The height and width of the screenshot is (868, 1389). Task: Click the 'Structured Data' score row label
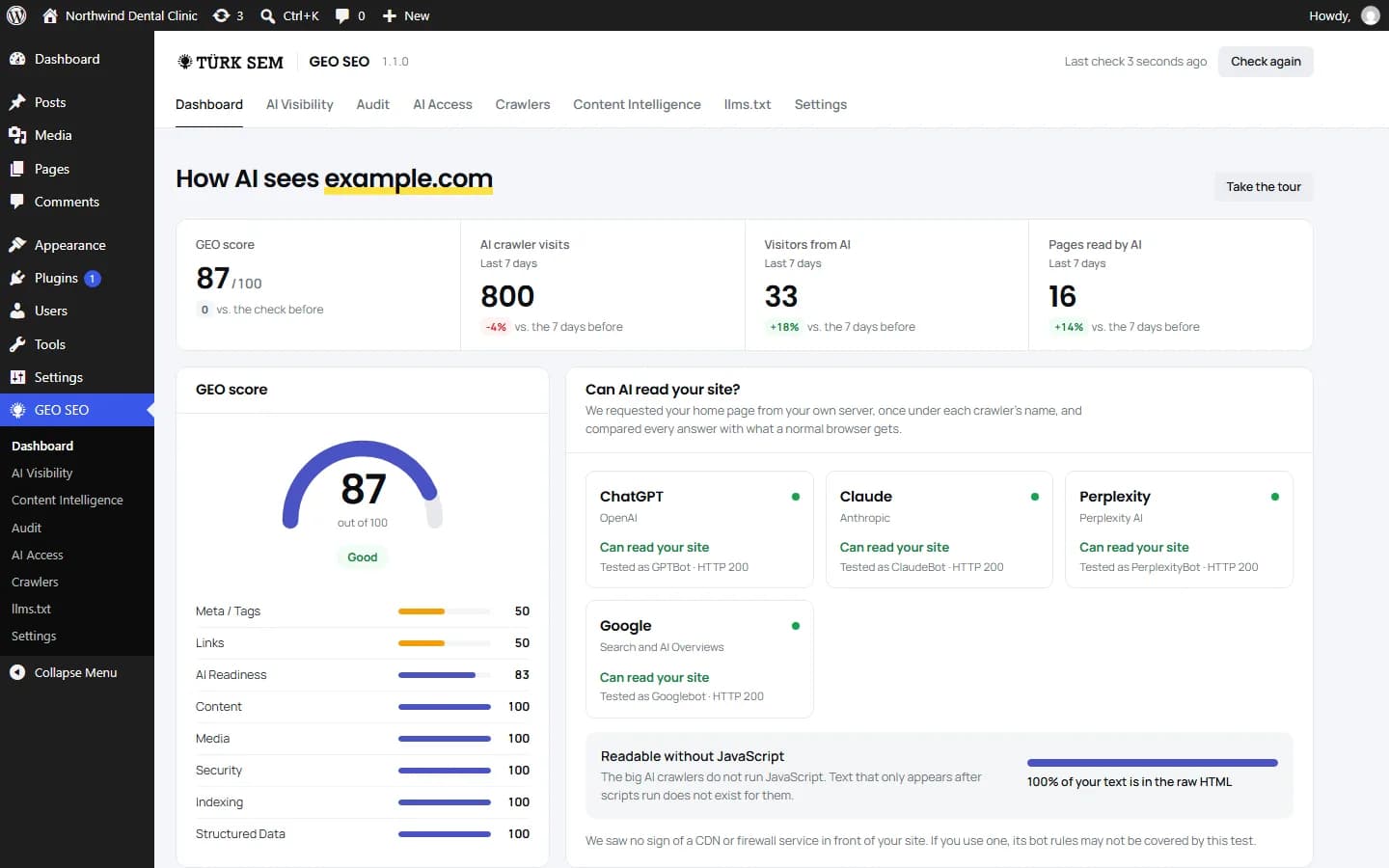[x=240, y=834]
